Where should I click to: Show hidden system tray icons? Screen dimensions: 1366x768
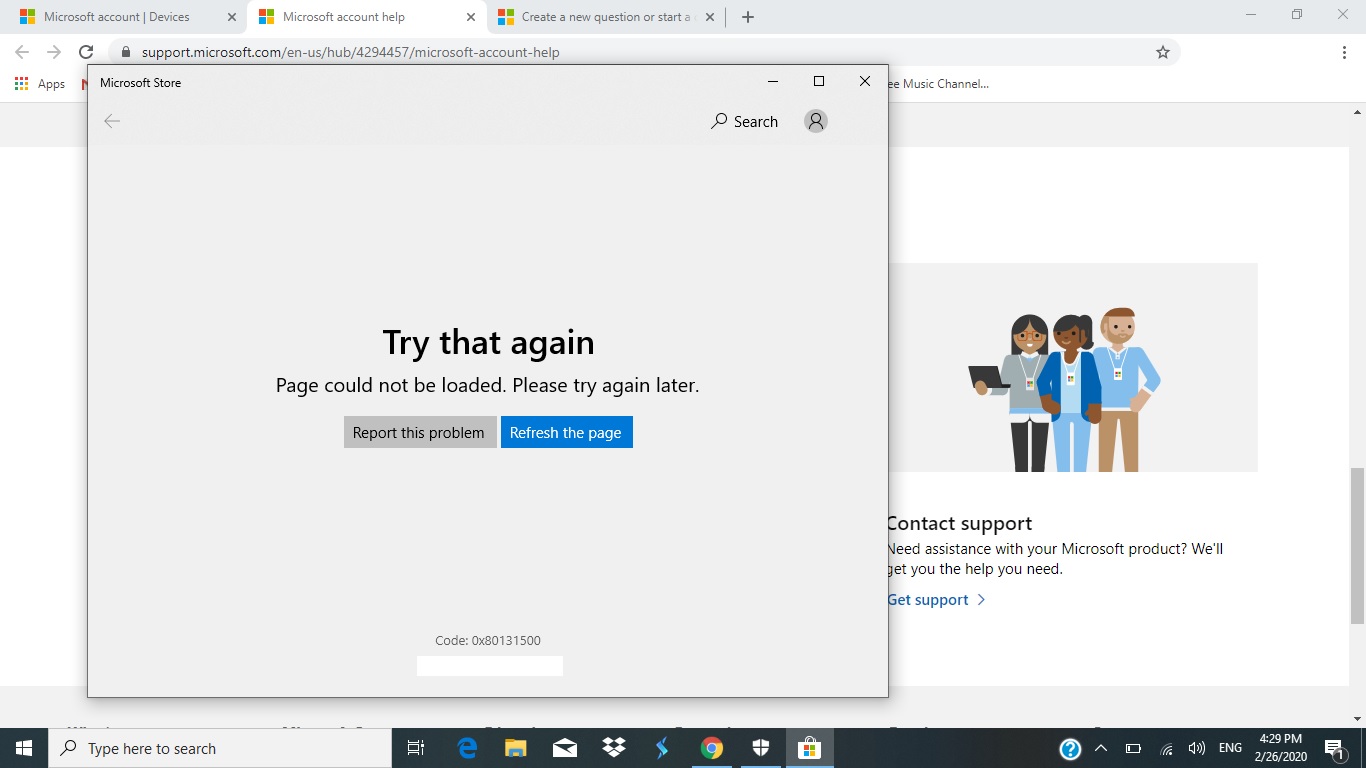1101,748
